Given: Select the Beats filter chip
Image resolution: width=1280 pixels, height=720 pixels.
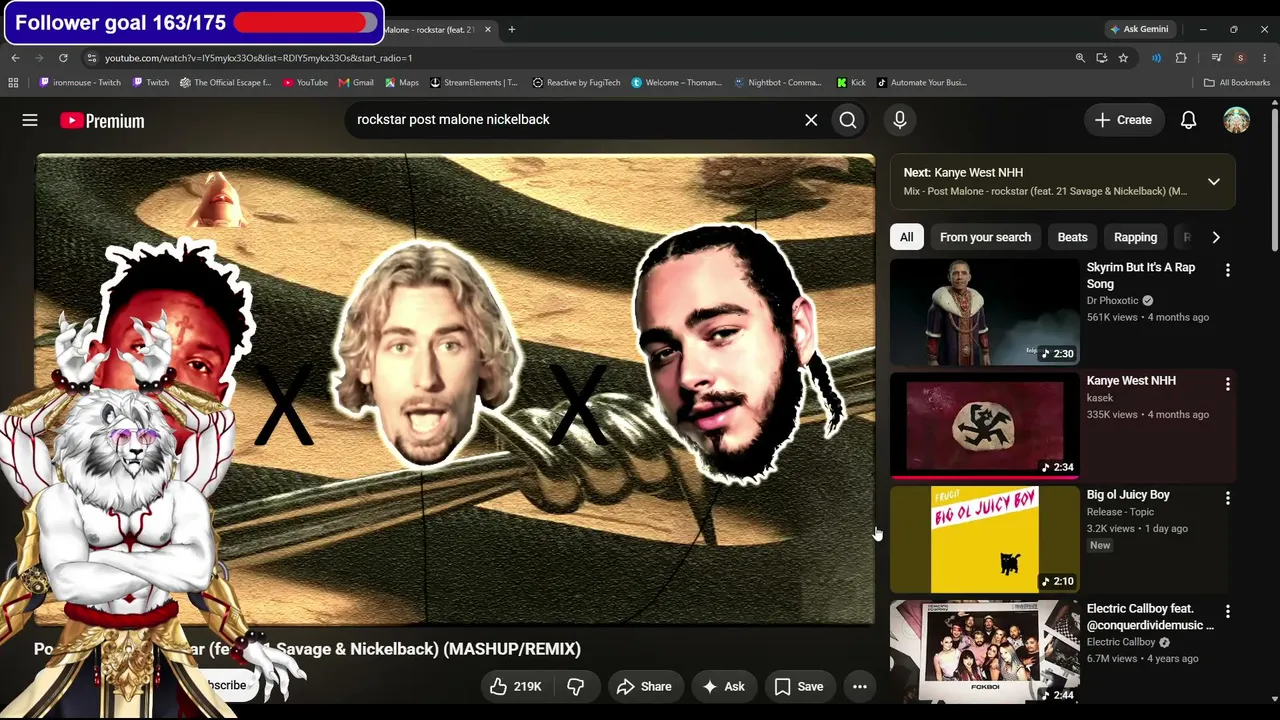Looking at the screenshot, I should point(1072,237).
